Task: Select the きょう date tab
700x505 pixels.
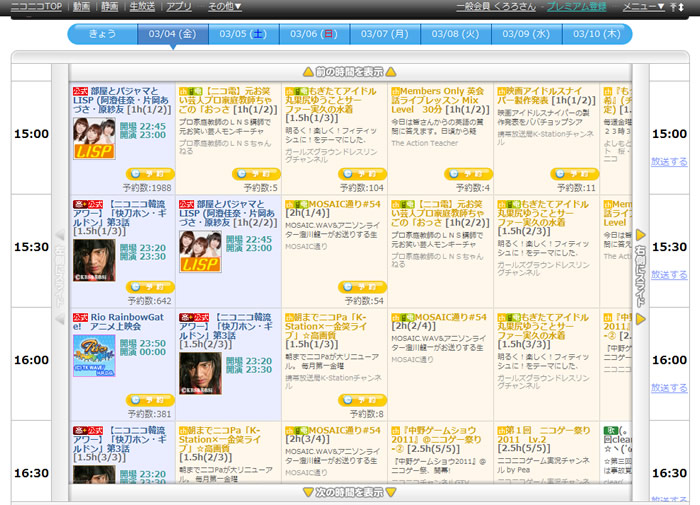Action: (x=103, y=34)
